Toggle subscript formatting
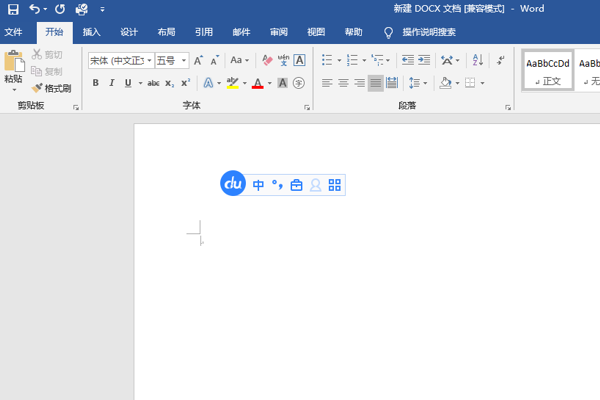Image resolution: width=600 pixels, height=400 pixels. pyautogui.click(x=170, y=83)
